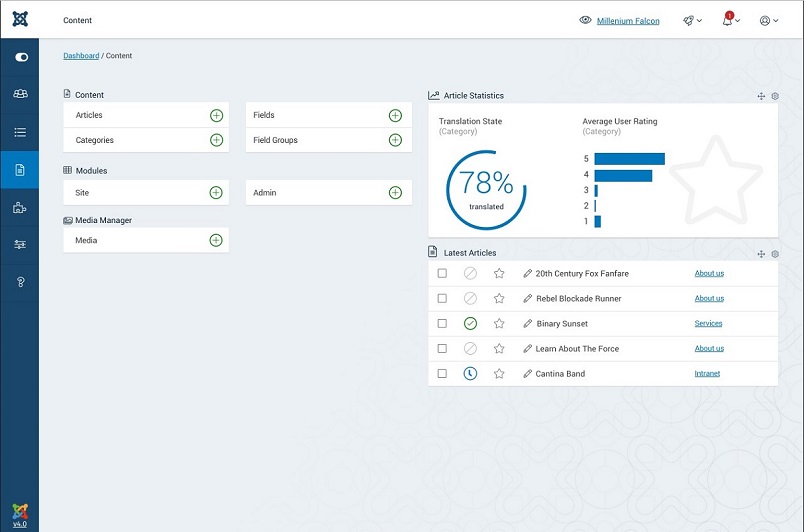Select the Cantina Band checkbox
Image resolution: width=804 pixels, height=532 pixels.
pyautogui.click(x=442, y=373)
